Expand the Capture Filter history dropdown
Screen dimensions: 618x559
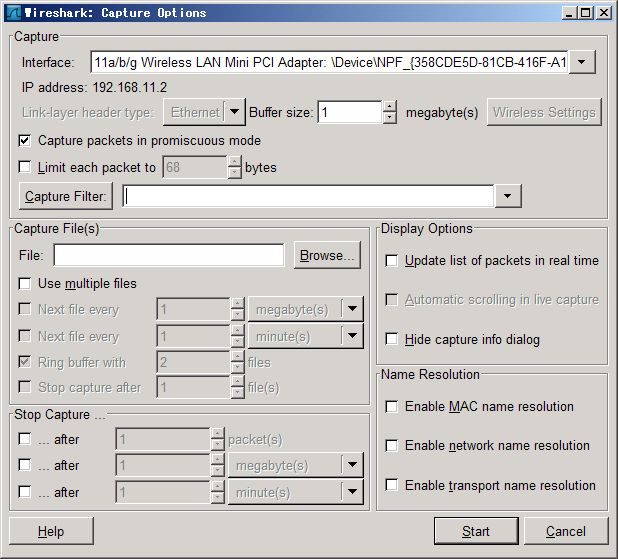point(508,196)
